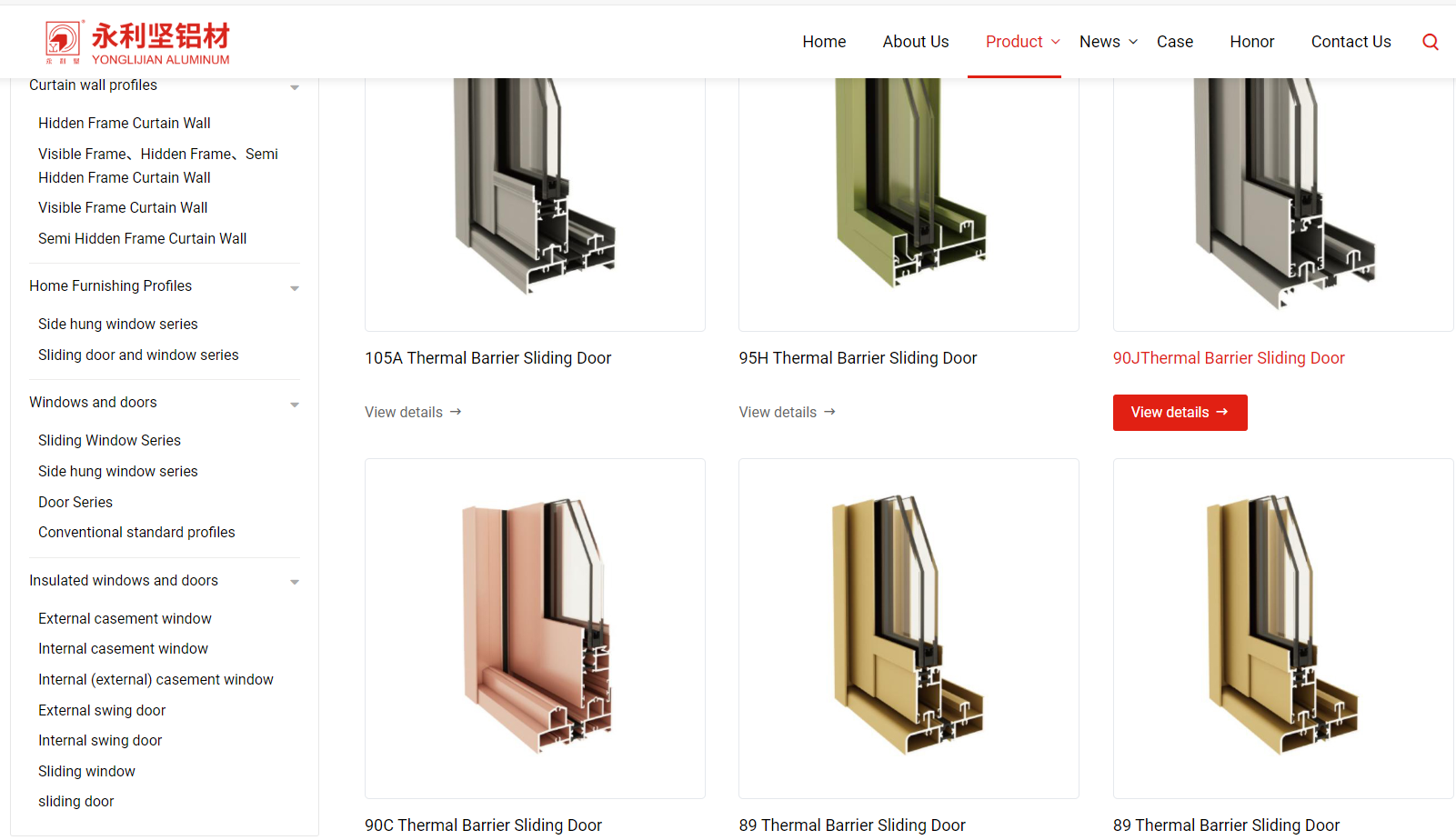Select Sliding Window Series category
1456x840 pixels.
tap(109, 440)
